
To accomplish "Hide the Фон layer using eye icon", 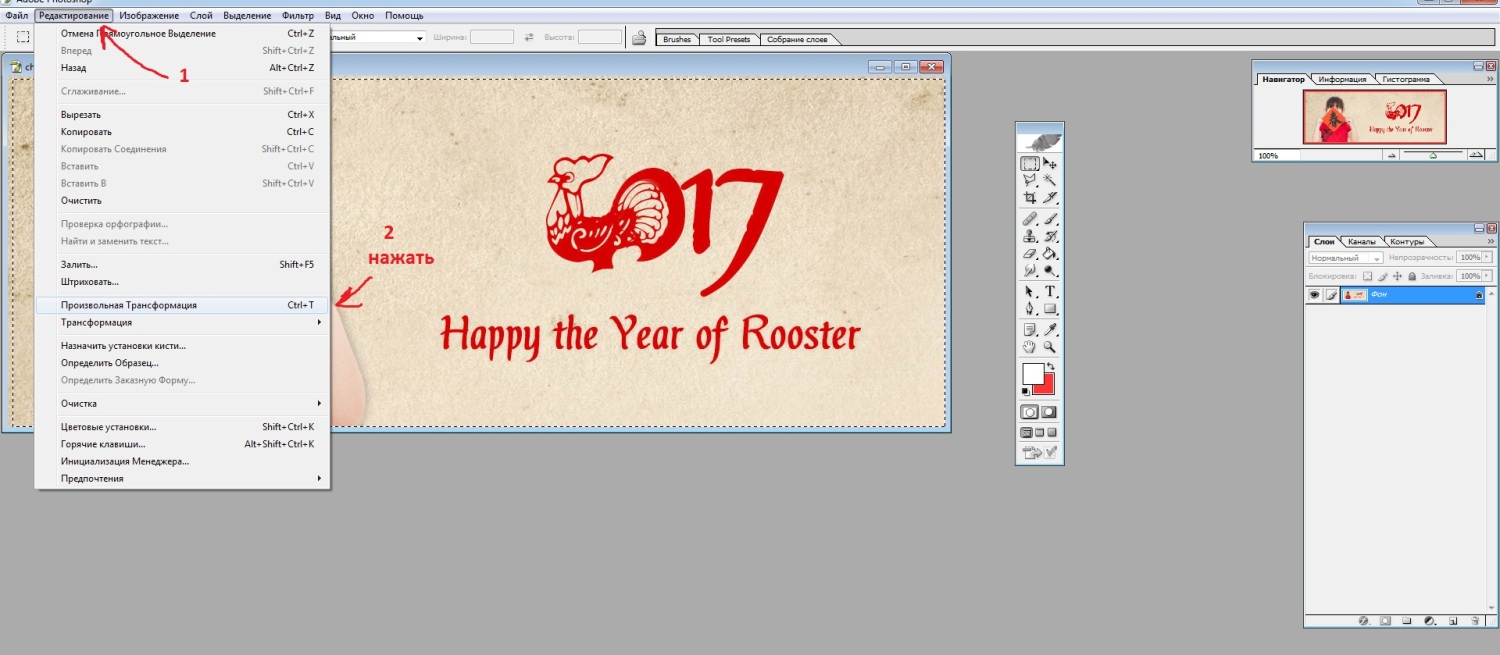I will click(1315, 295).
